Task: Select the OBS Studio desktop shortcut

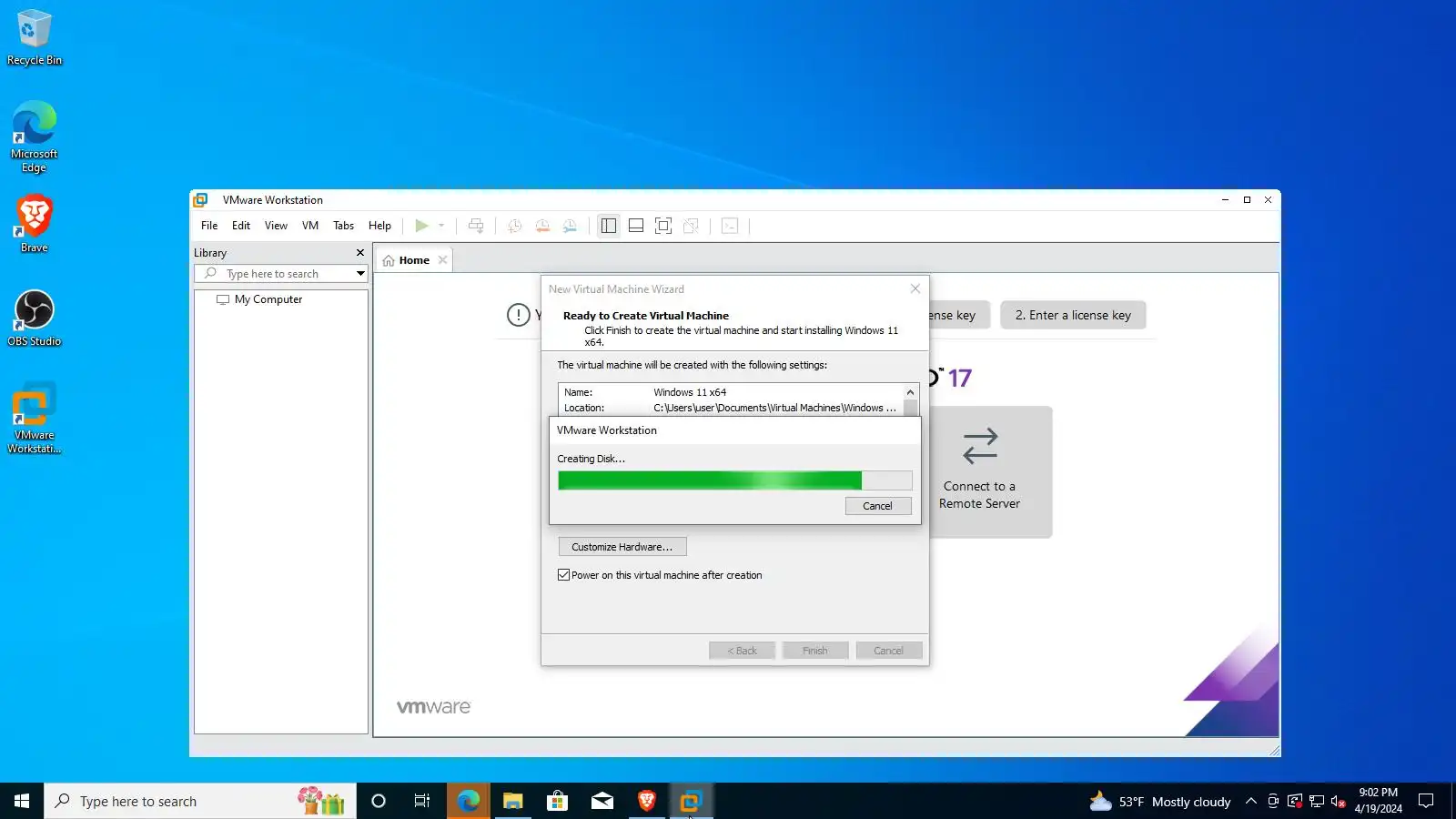Action: coord(35,318)
